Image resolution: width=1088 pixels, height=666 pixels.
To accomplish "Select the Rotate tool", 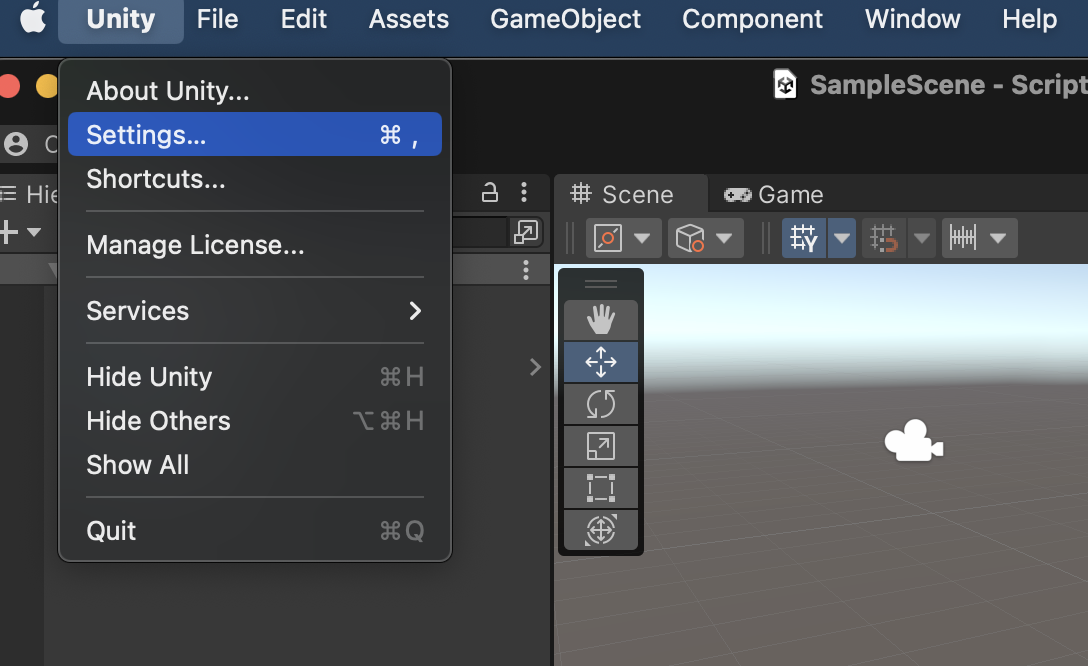I will tap(601, 404).
